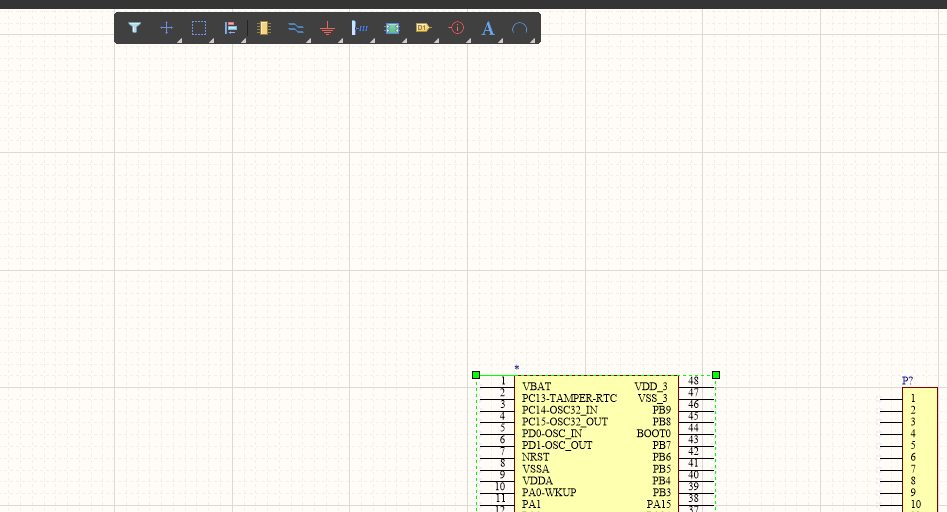Select the signal harness tool

click(x=360, y=28)
